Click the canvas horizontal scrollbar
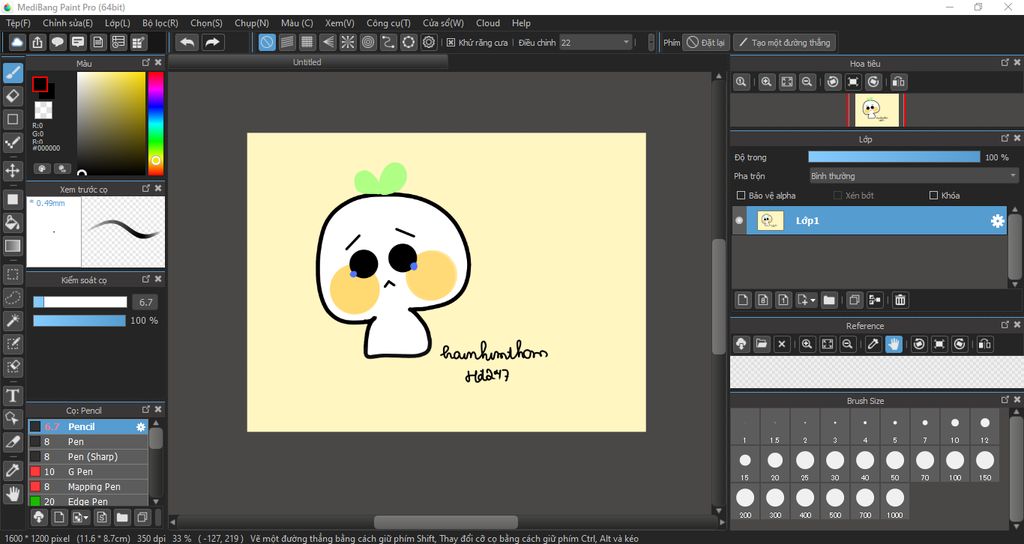Screen dimensions: 1024x544 click(x=445, y=522)
